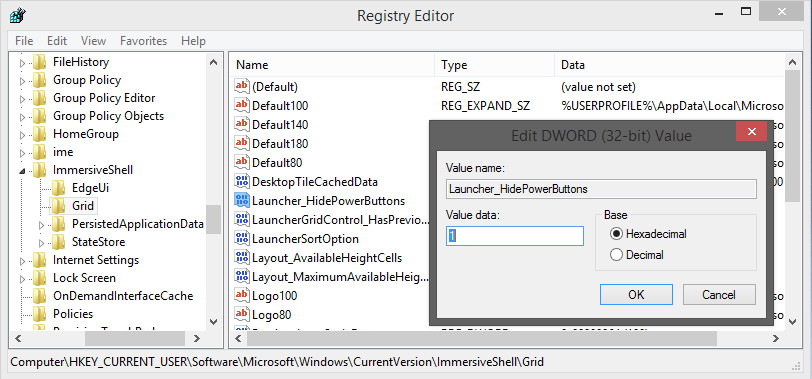Click the string icon beside Default140

coord(242,124)
